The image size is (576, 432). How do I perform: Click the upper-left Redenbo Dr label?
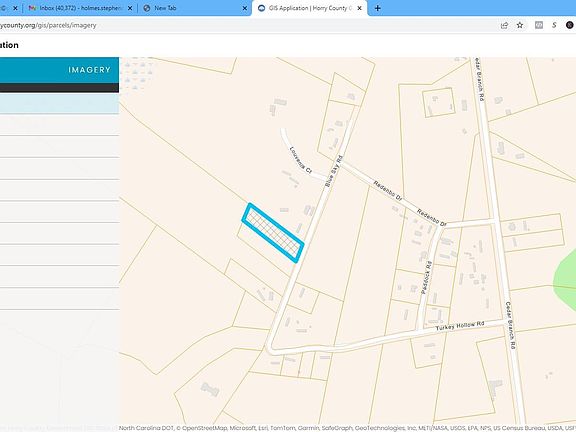coord(388,191)
